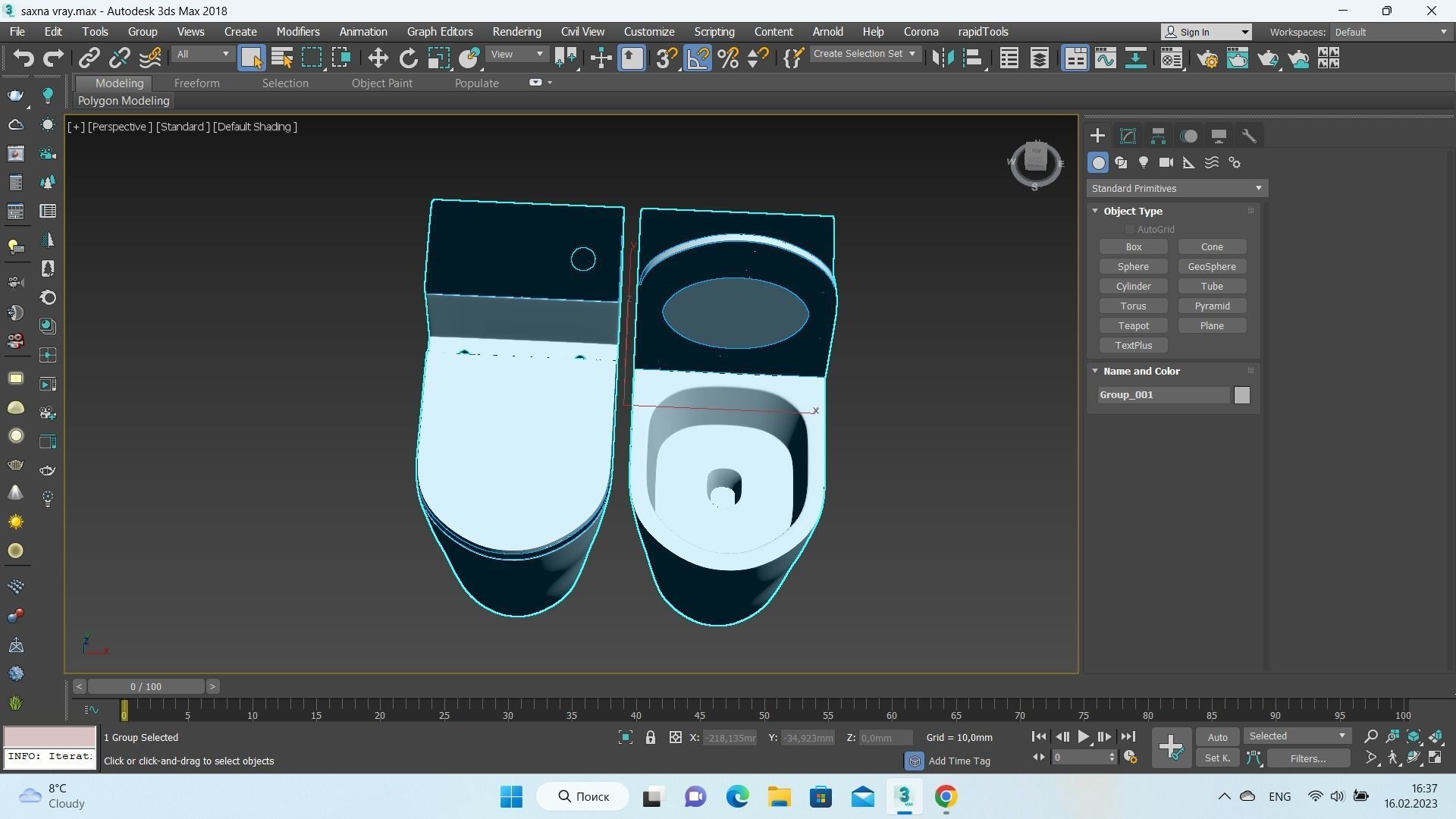
Task: Click the GeoSphere primitive button
Action: (x=1212, y=267)
